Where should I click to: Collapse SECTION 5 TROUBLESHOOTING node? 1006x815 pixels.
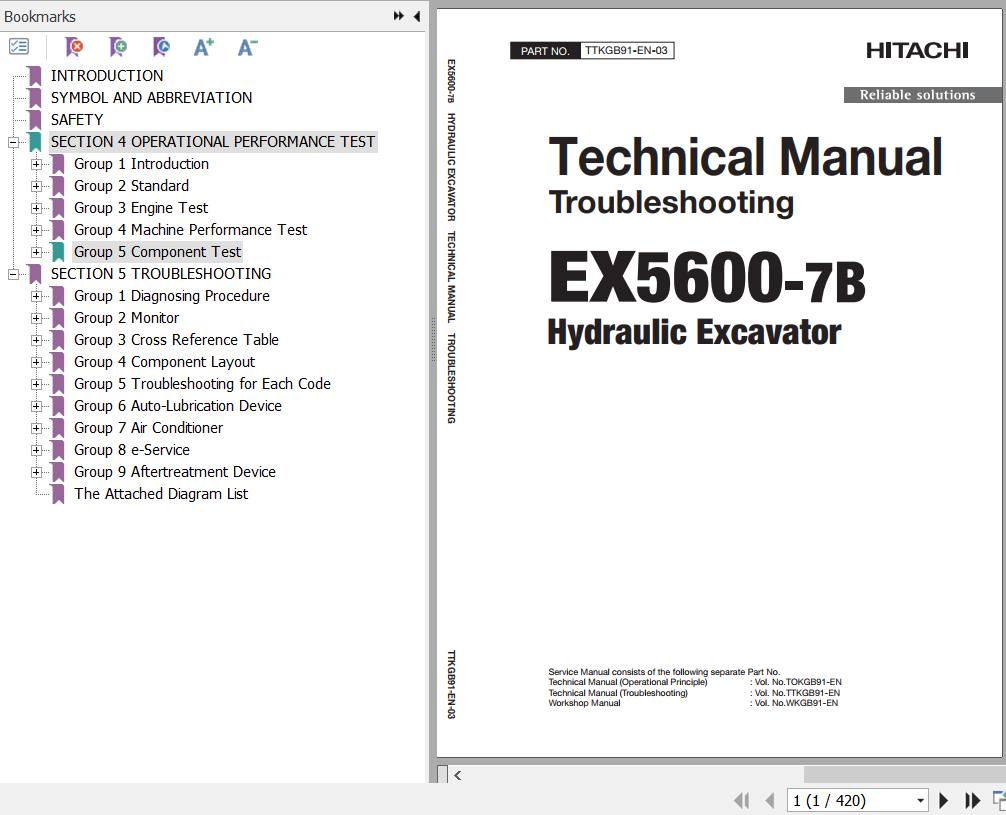13,275
